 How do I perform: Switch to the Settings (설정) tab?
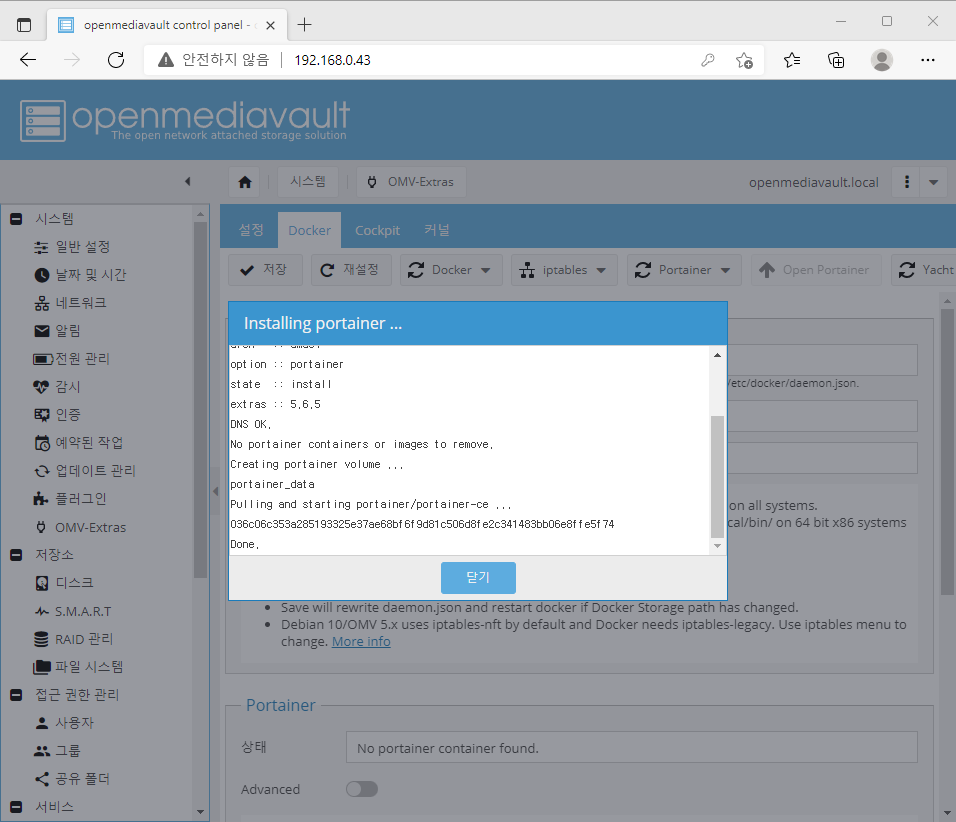tap(251, 231)
